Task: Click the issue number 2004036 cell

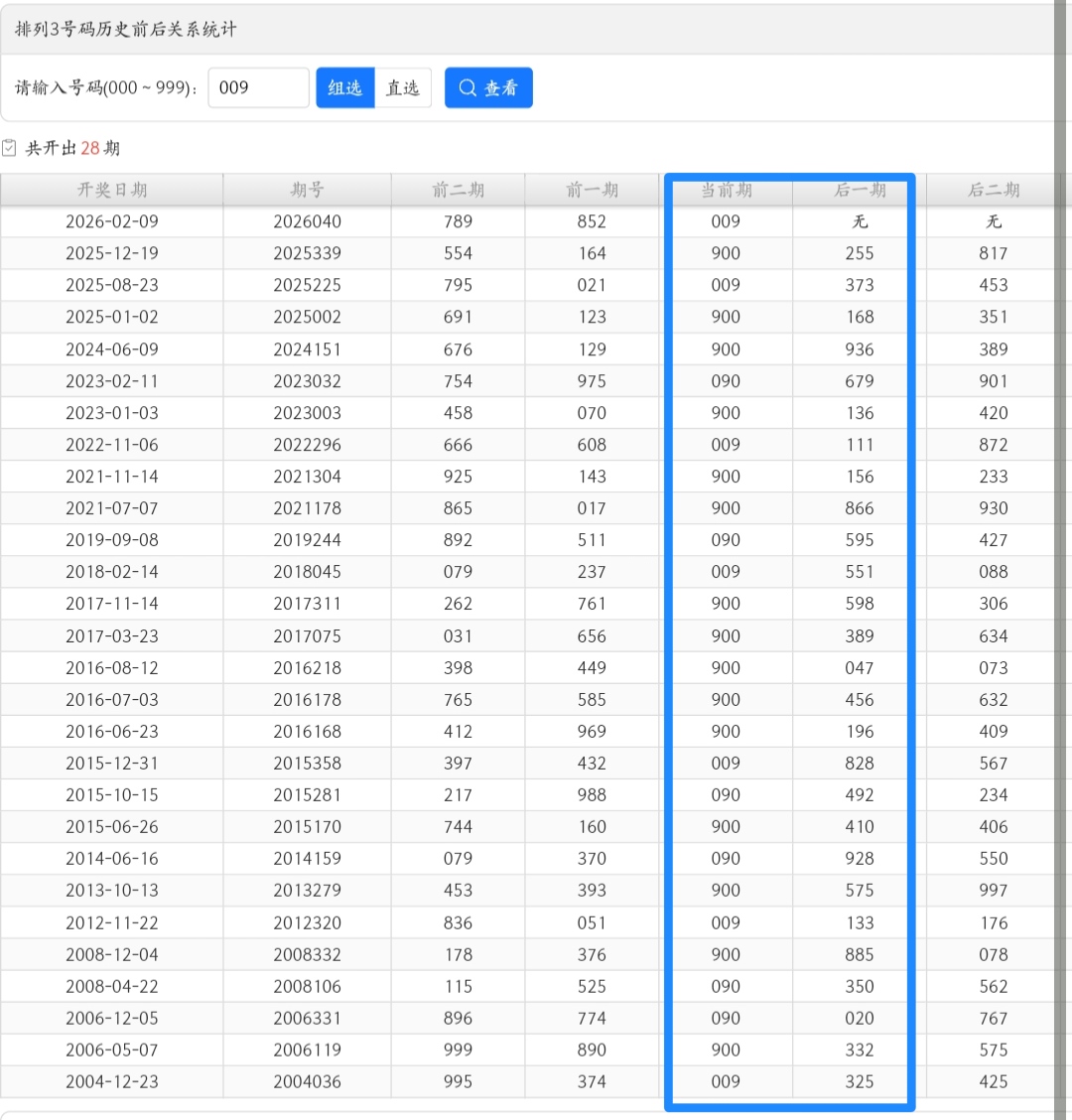Action: [x=307, y=1082]
